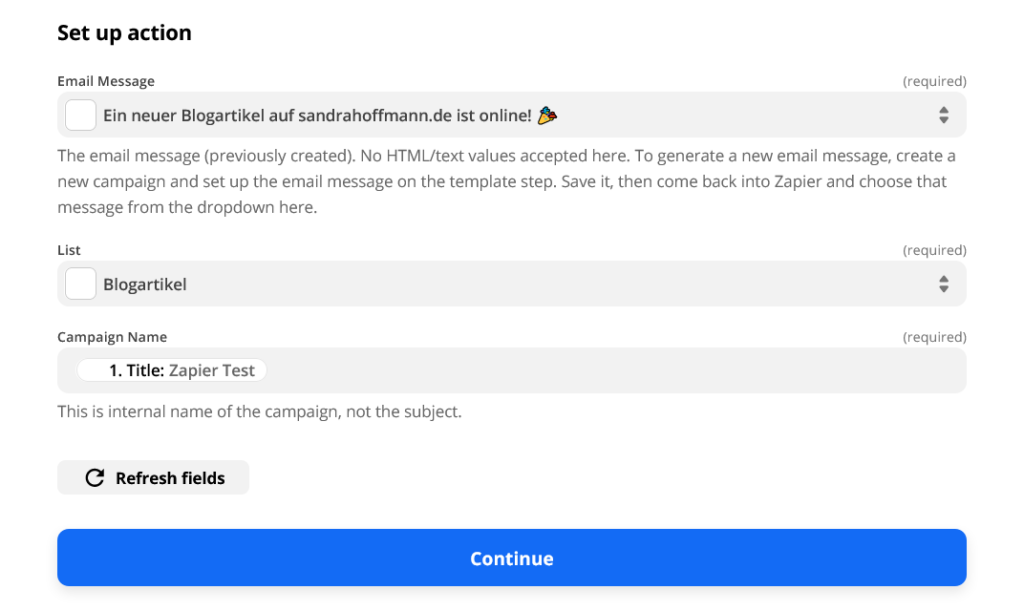Click the party popper emoji in email message
The height and width of the screenshot is (611, 1024).
click(547, 116)
